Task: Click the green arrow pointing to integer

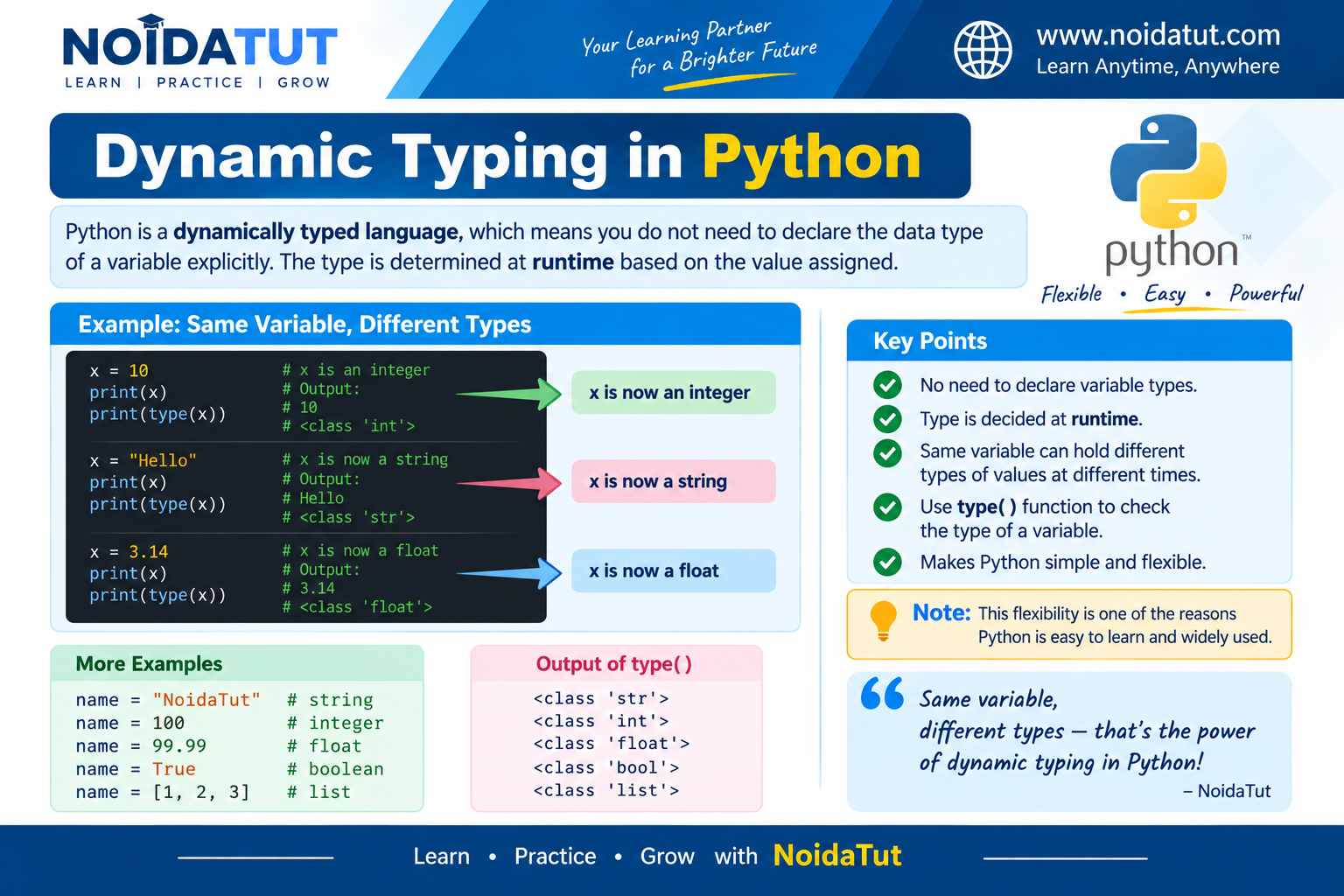Action: coord(508,394)
